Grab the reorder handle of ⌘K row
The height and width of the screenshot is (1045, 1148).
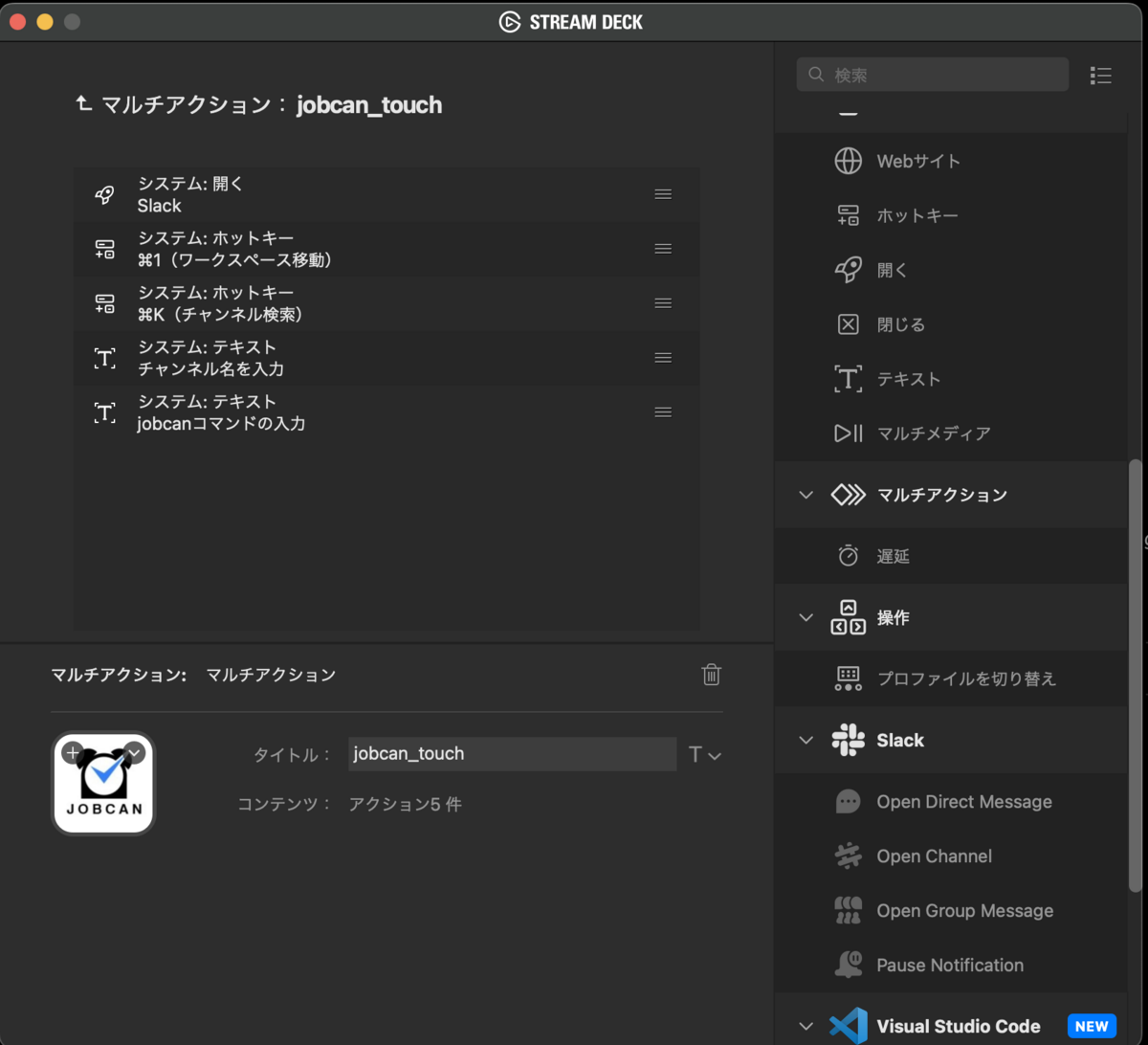click(663, 303)
